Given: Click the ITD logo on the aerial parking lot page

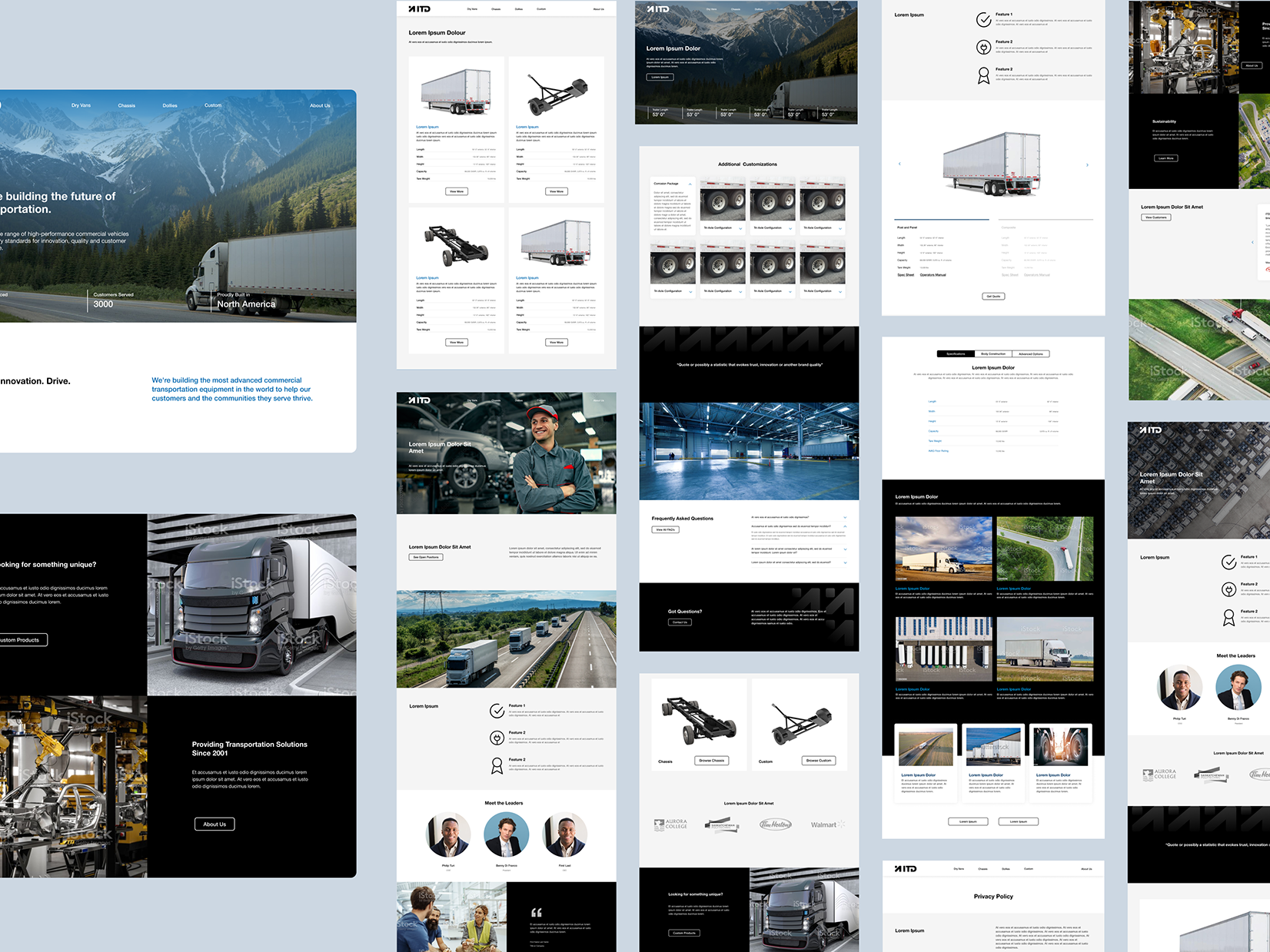Looking at the screenshot, I should point(1150,430).
